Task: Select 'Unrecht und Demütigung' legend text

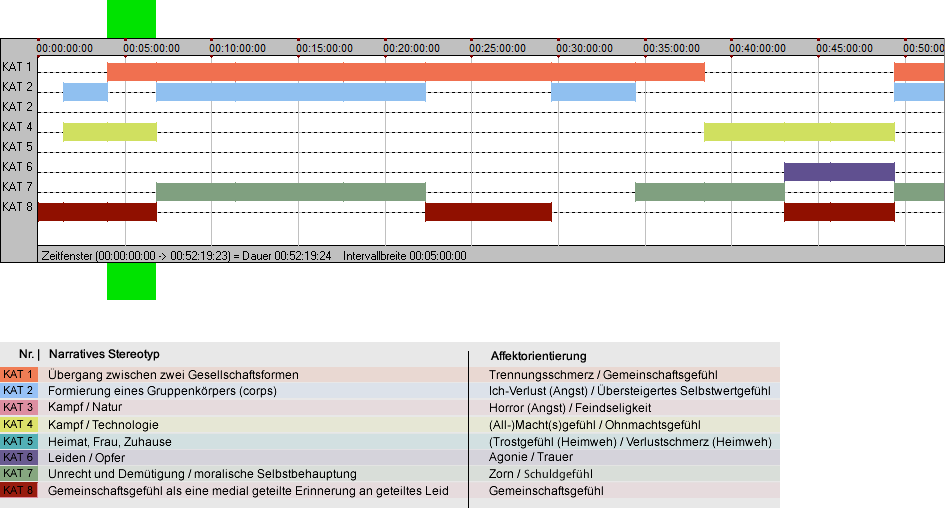Action: click(116, 475)
